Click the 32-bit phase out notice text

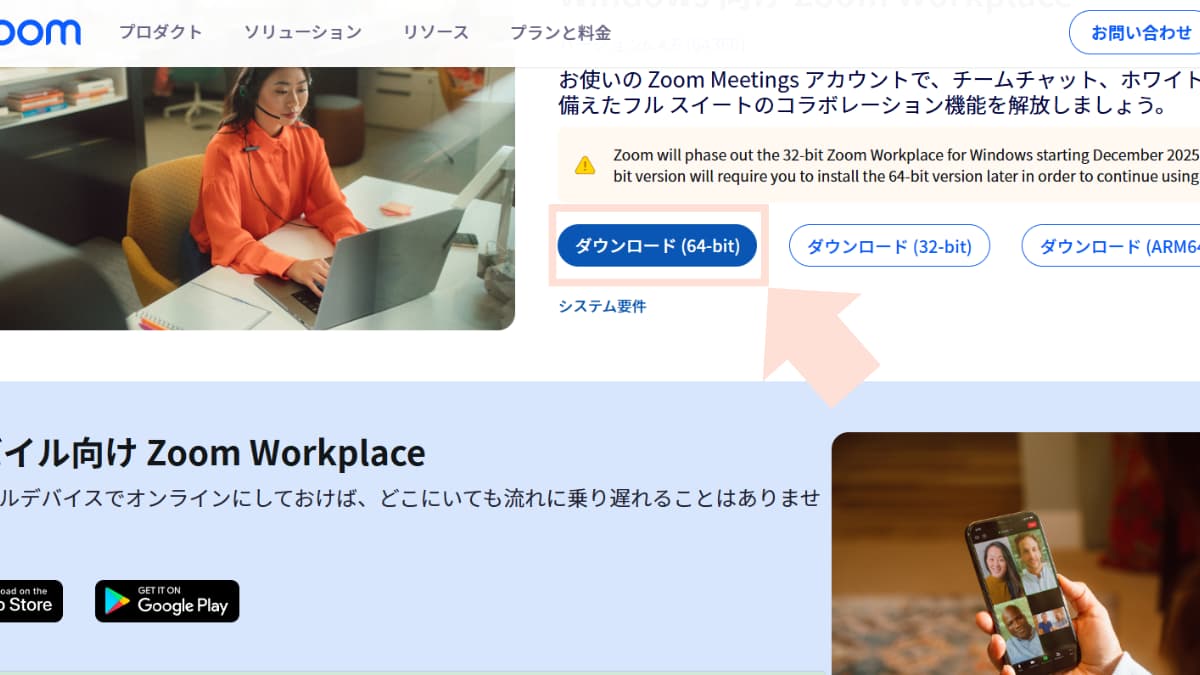[906, 166]
